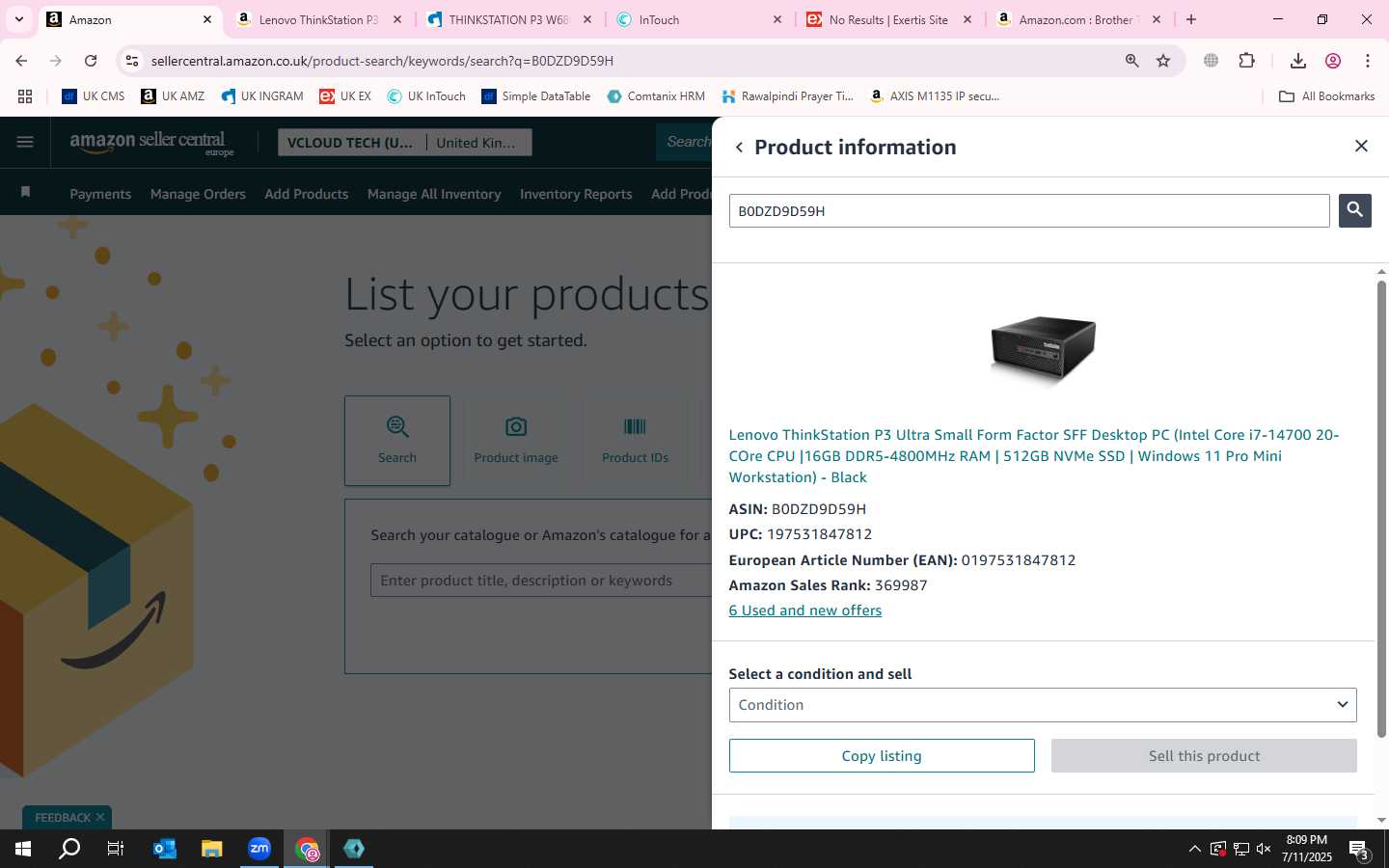
Task: Open File Explorer from the taskbar
Action: [212, 849]
